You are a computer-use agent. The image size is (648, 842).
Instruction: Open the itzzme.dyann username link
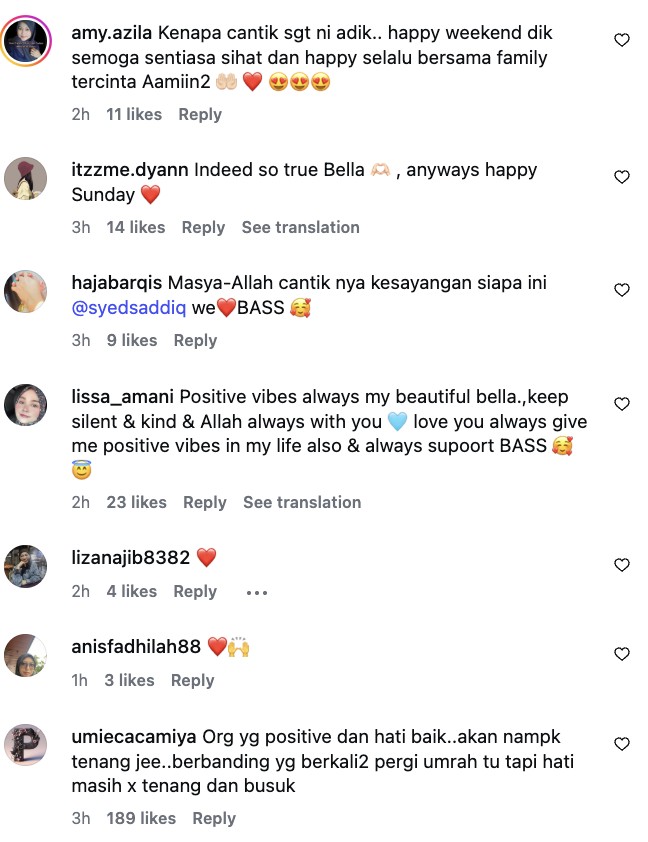tap(130, 169)
